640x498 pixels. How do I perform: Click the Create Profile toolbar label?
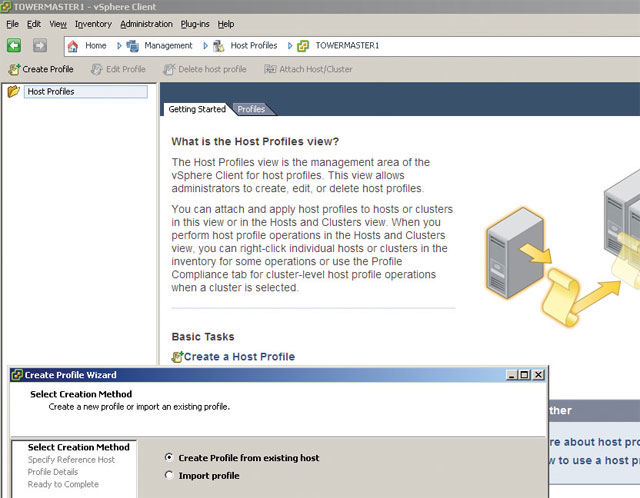(48, 69)
